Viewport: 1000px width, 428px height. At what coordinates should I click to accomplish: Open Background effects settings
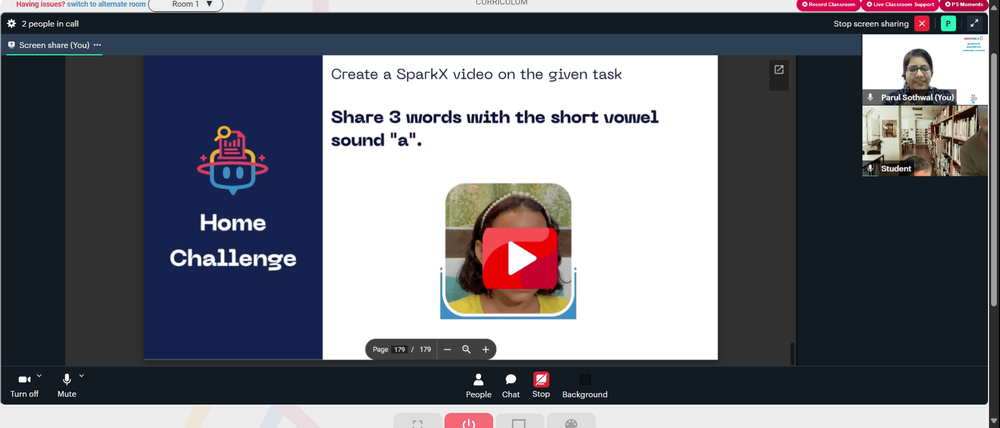tap(585, 386)
